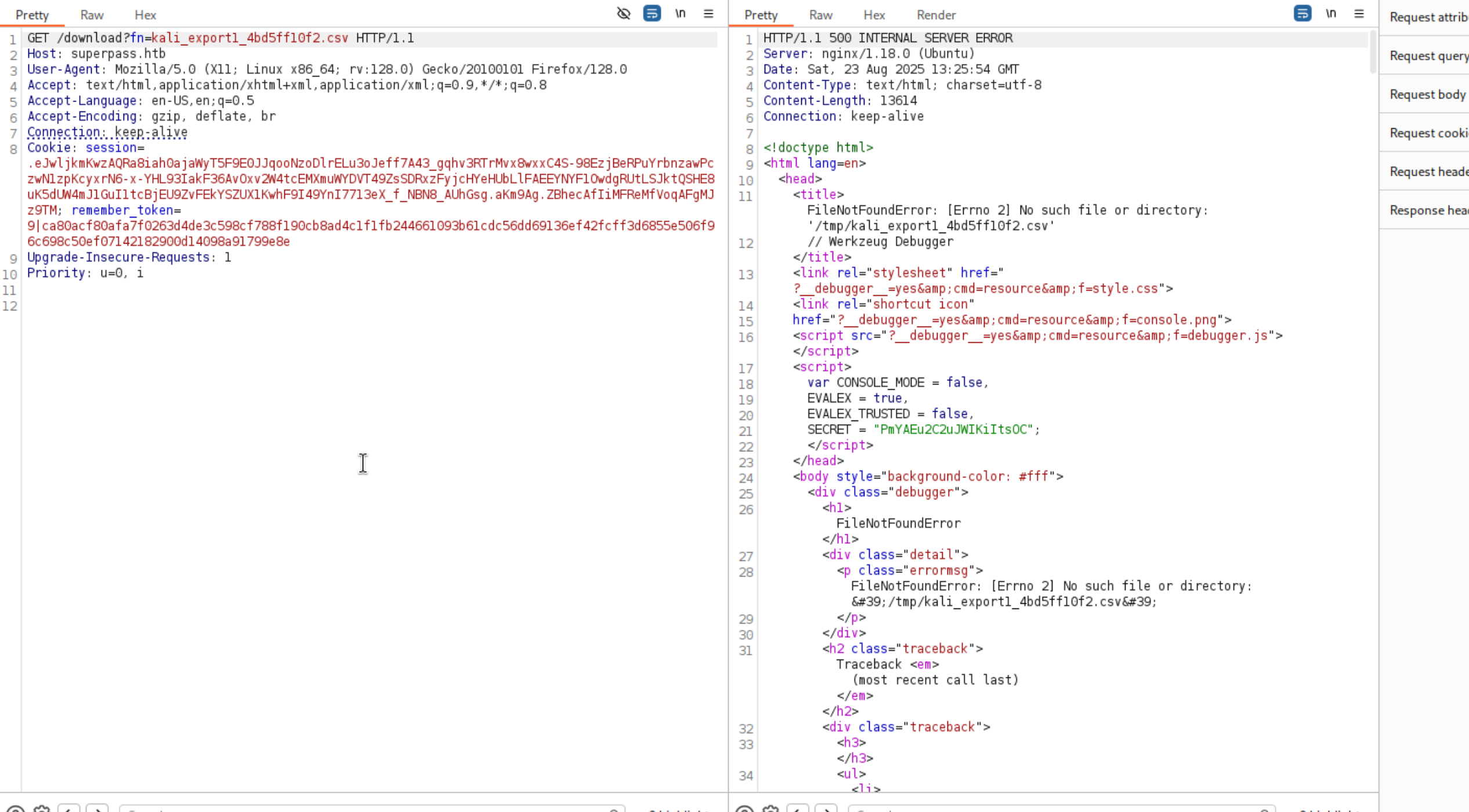Toggle word wrap icon in response viewer
The height and width of the screenshot is (812, 1469).
(1302, 13)
